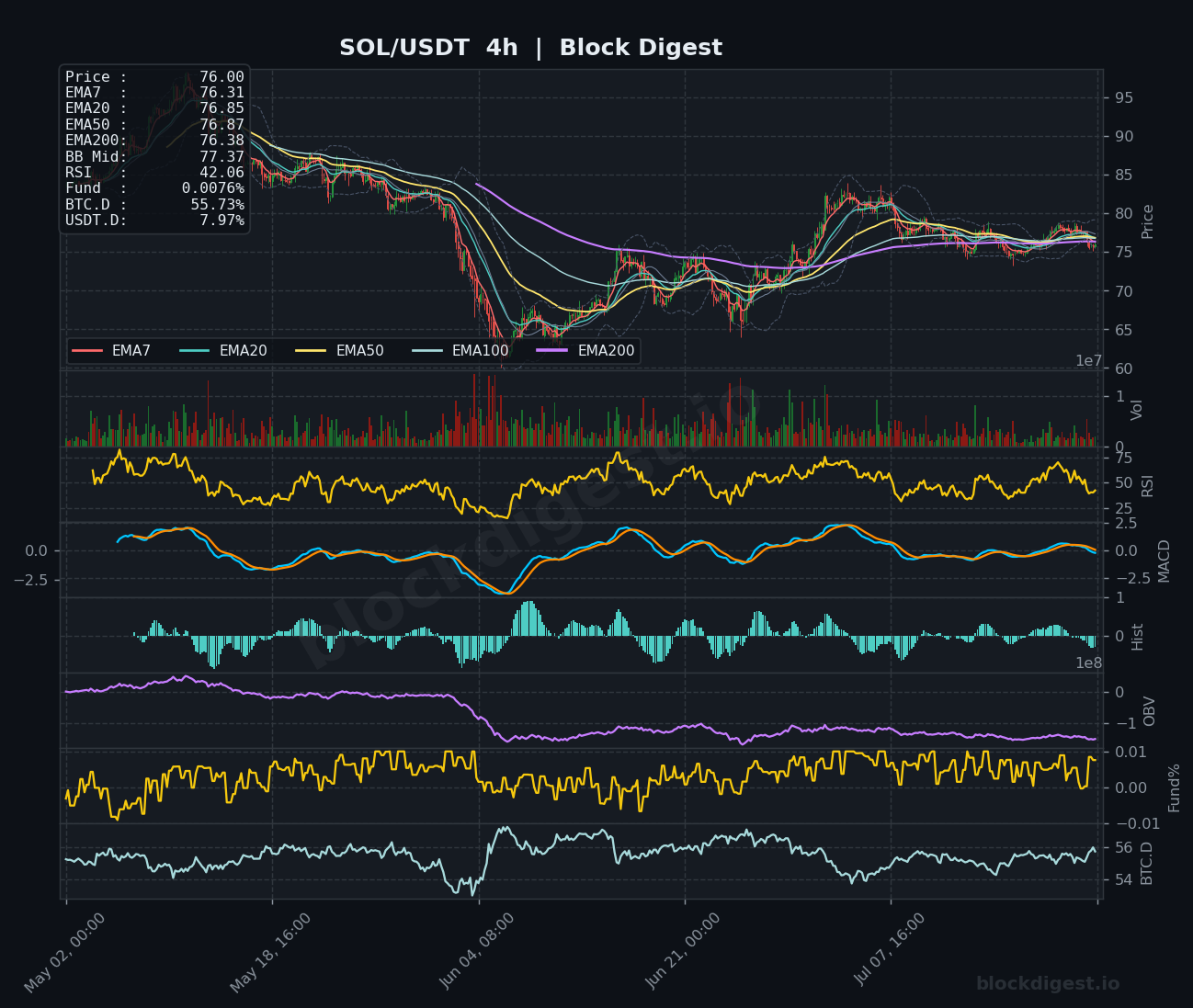Image resolution: width=1193 pixels, height=1008 pixels.
Task: Select the EMA200 legend label
Action: [607, 351]
